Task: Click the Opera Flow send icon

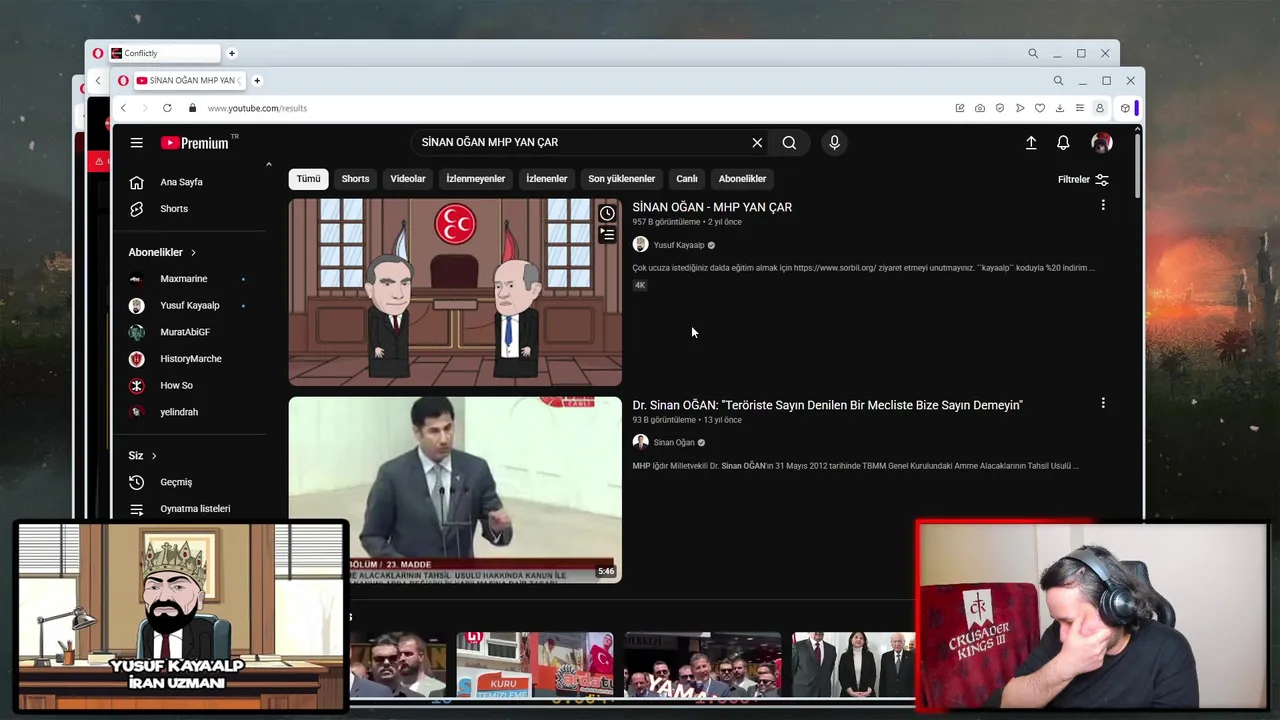Action: (x=1020, y=108)
